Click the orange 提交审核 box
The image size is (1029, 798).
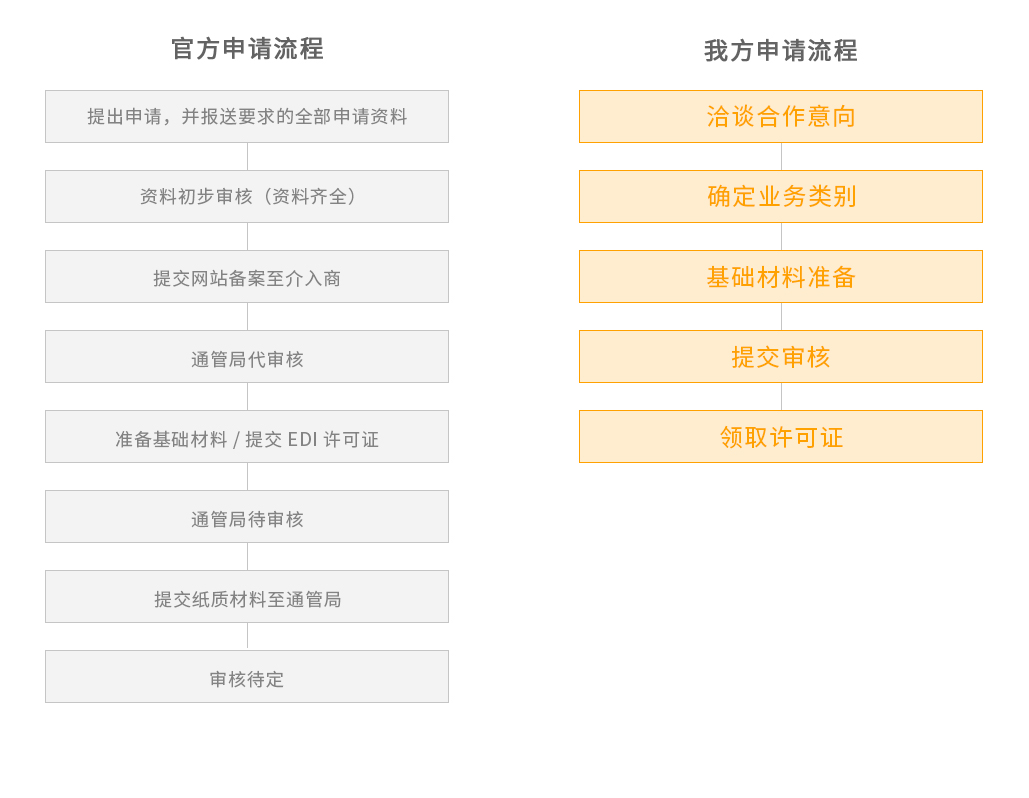point(781,357)
